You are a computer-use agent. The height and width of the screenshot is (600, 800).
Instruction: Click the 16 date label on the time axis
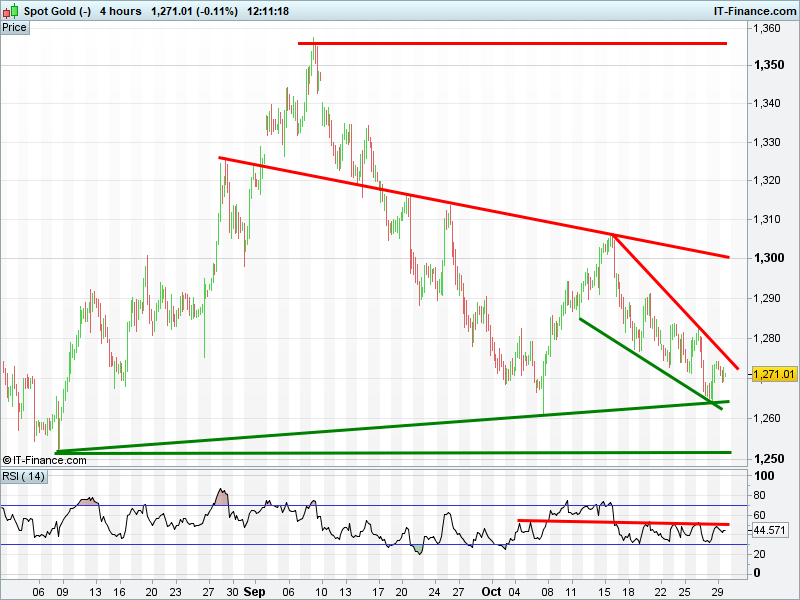pos(119,592)
